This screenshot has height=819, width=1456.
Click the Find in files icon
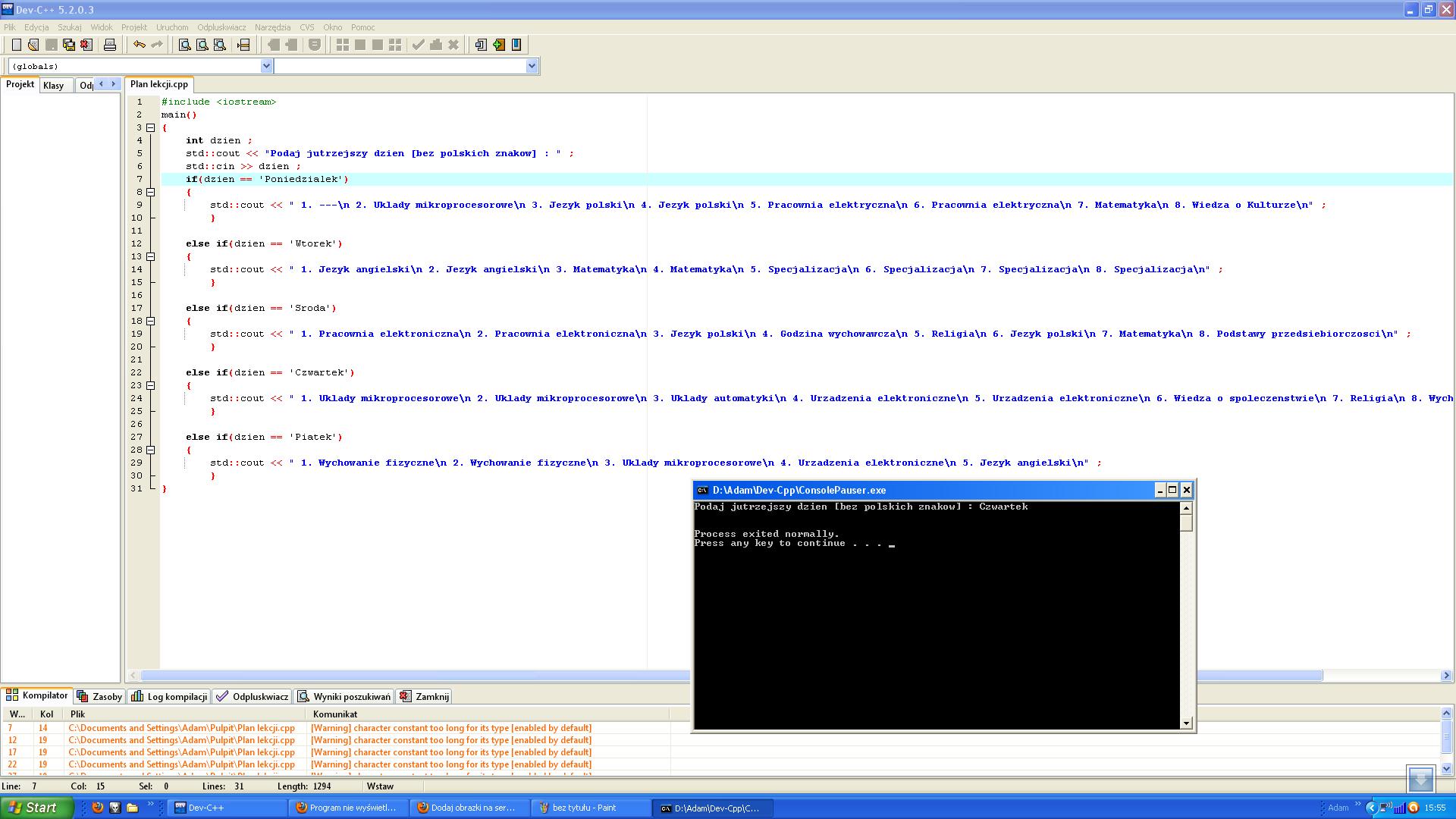[220, 45]
